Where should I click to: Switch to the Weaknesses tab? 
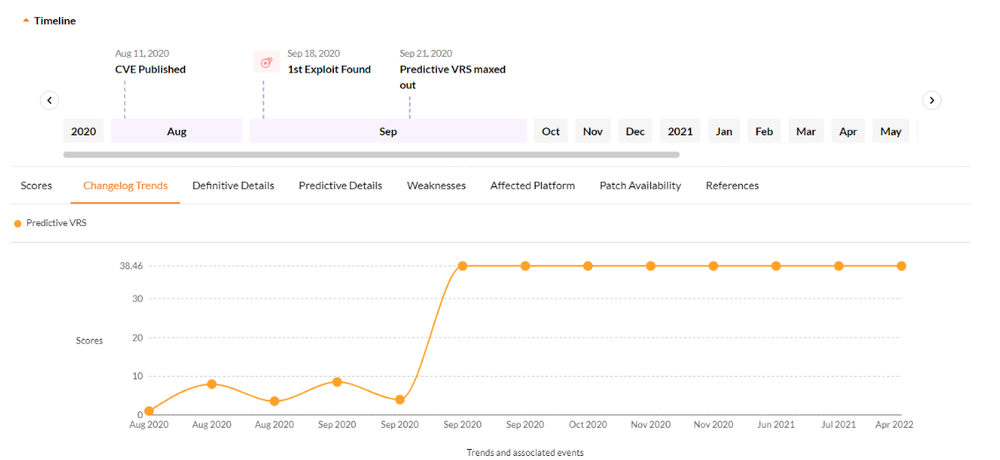437,186
